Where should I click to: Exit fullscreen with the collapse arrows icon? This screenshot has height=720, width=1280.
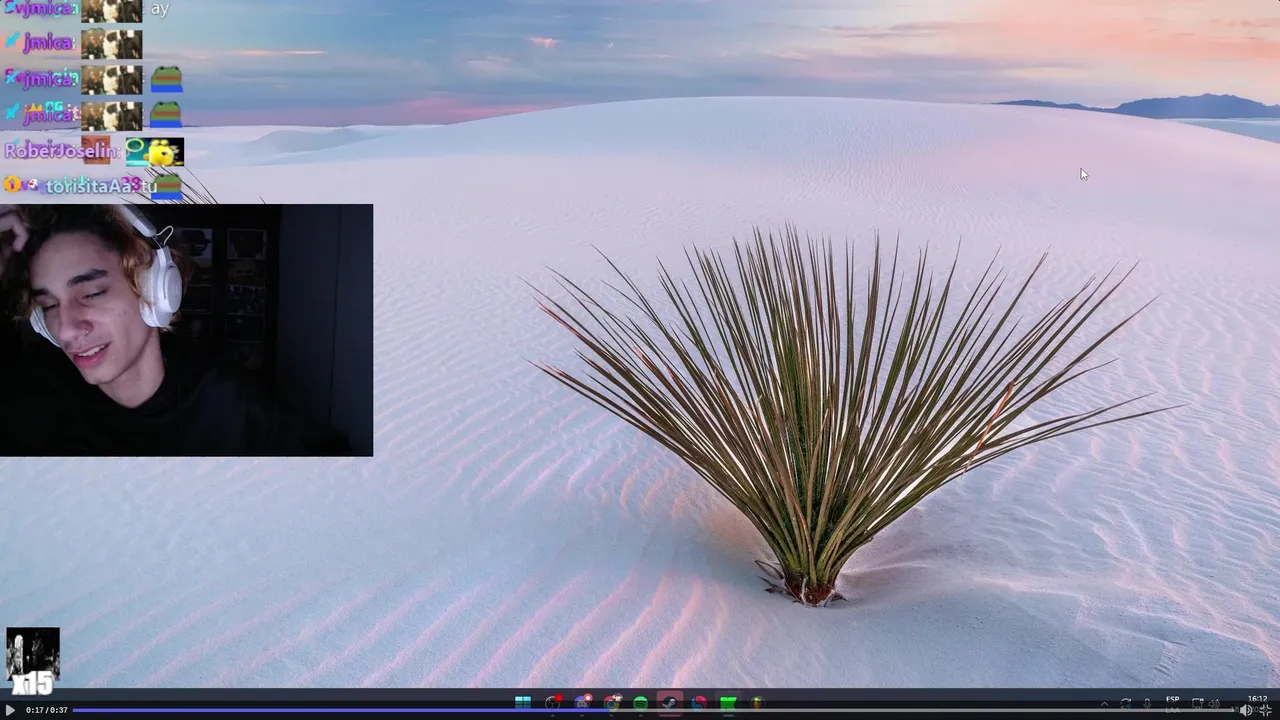pyautogui.click(x=1266, y=710)
